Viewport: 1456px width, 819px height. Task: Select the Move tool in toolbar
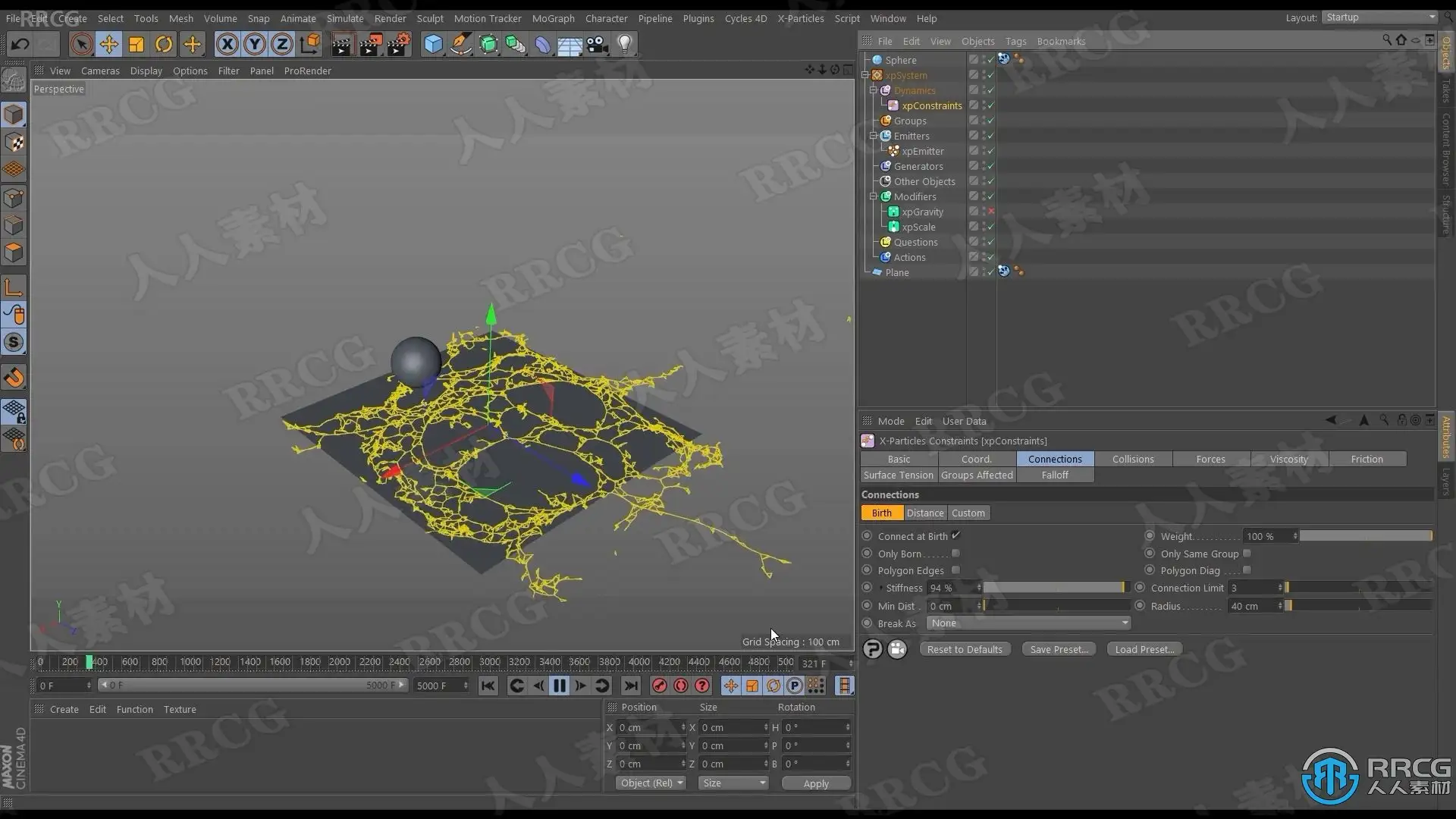pyautogui.click(x=108, y=45)
